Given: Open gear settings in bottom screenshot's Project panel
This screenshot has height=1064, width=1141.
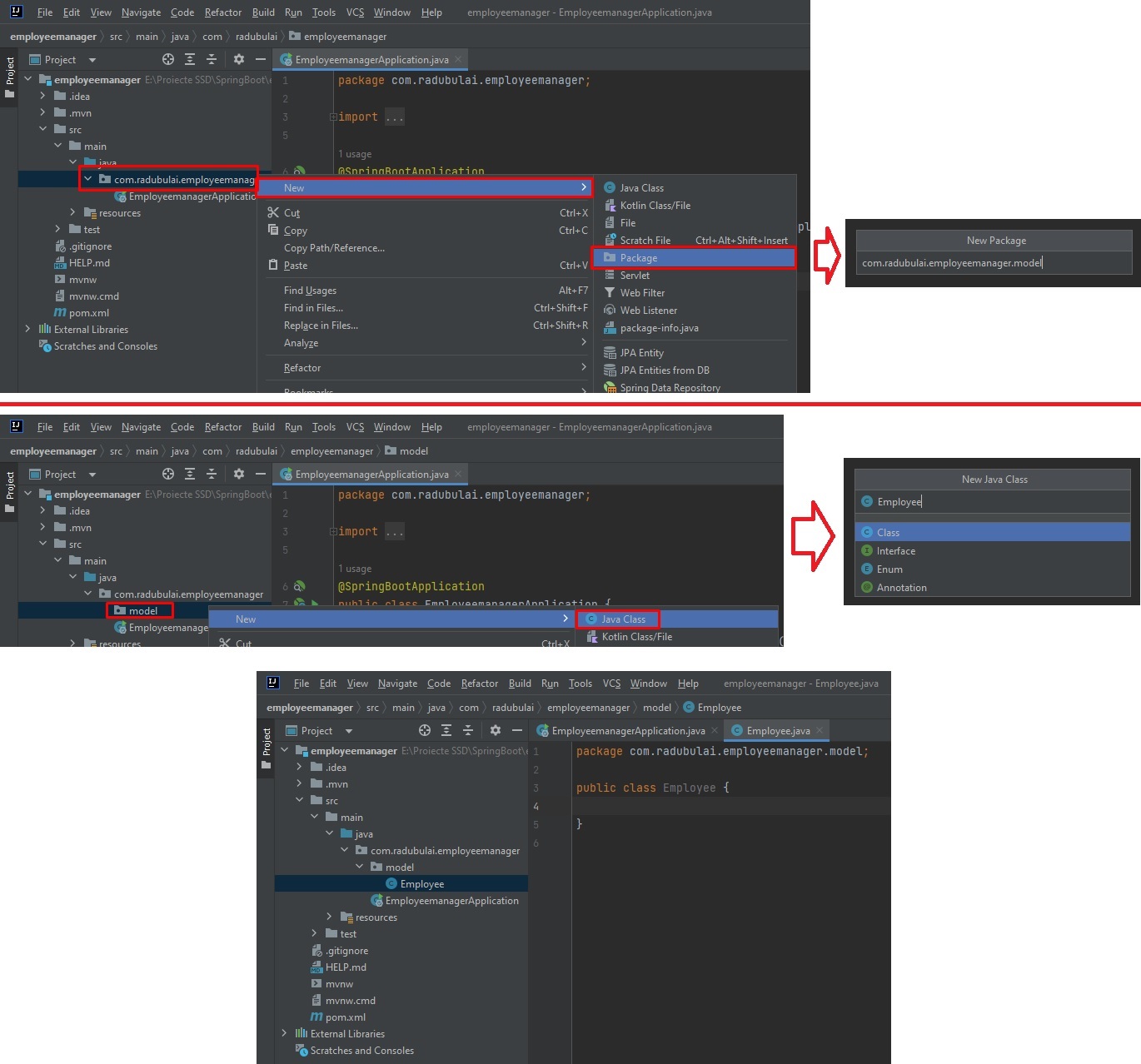Looking at the screenshot, I should click(496, 730).
